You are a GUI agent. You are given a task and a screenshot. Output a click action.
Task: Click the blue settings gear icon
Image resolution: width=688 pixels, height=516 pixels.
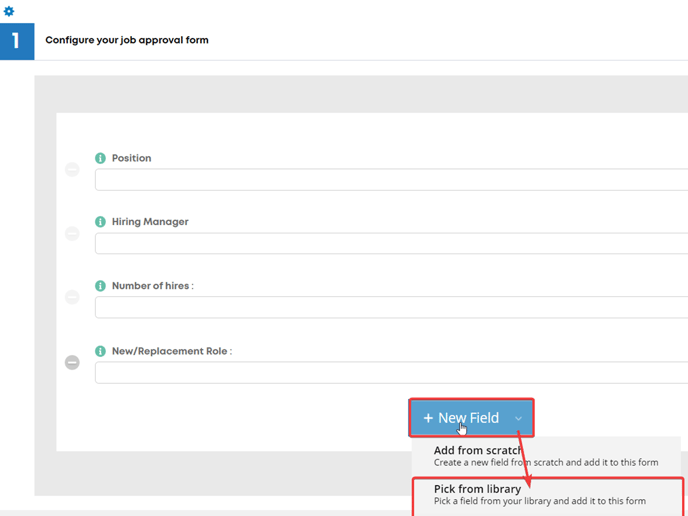coord(9,11)
